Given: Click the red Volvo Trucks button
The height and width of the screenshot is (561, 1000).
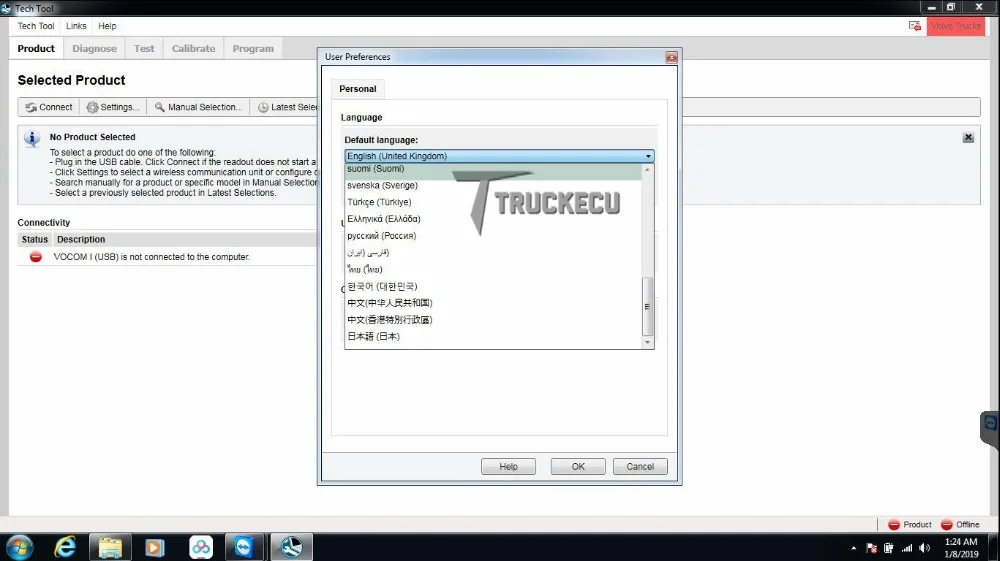Looking at the screenshot, I should (955, 26).
